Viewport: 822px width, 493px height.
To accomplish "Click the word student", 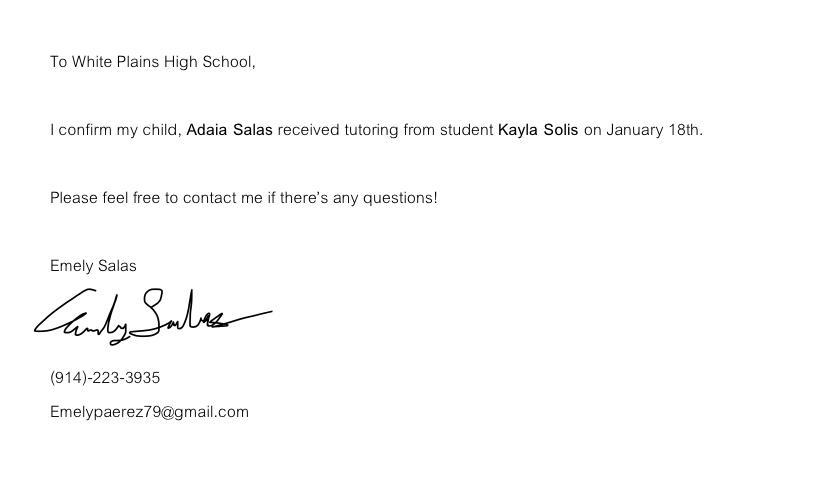I will [467, 130].
